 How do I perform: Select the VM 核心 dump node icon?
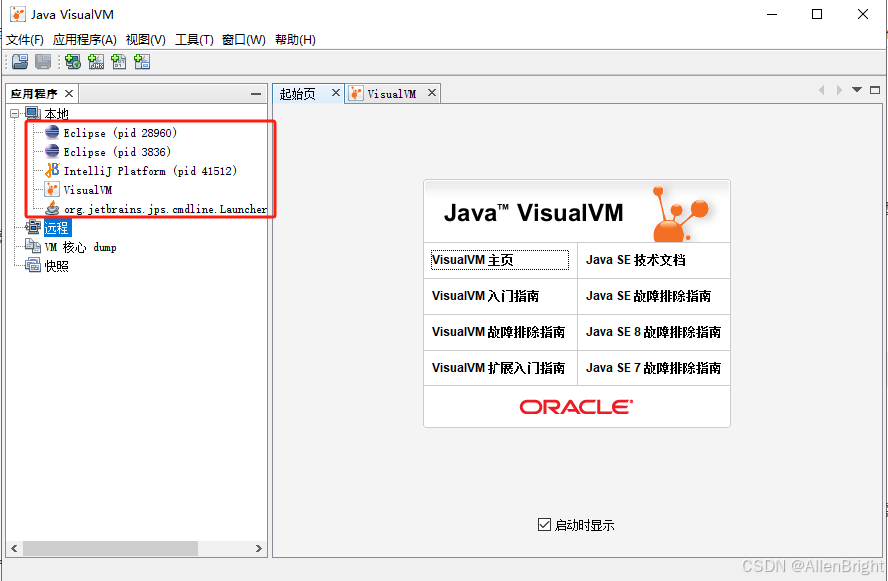pyautogui.click(x=33, y=246)
